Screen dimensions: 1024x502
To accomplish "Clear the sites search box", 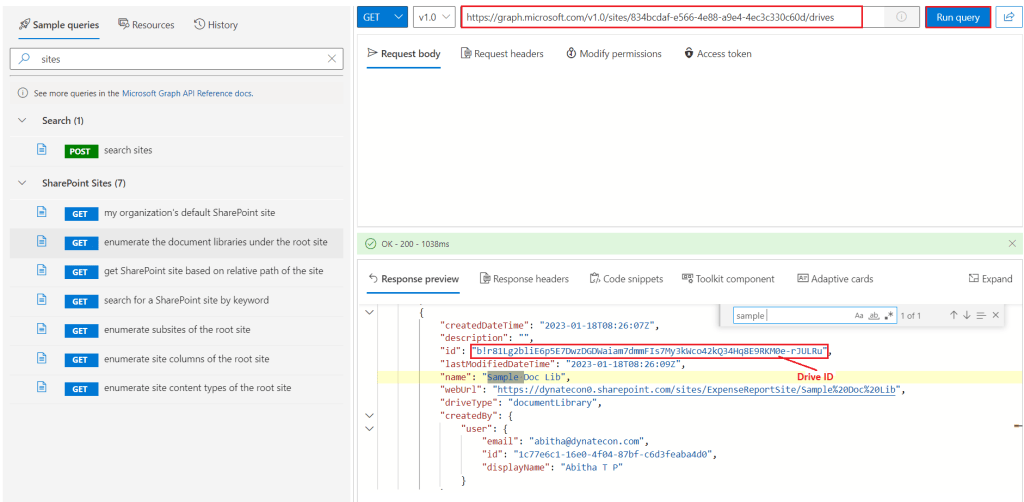I will point(332,59).
